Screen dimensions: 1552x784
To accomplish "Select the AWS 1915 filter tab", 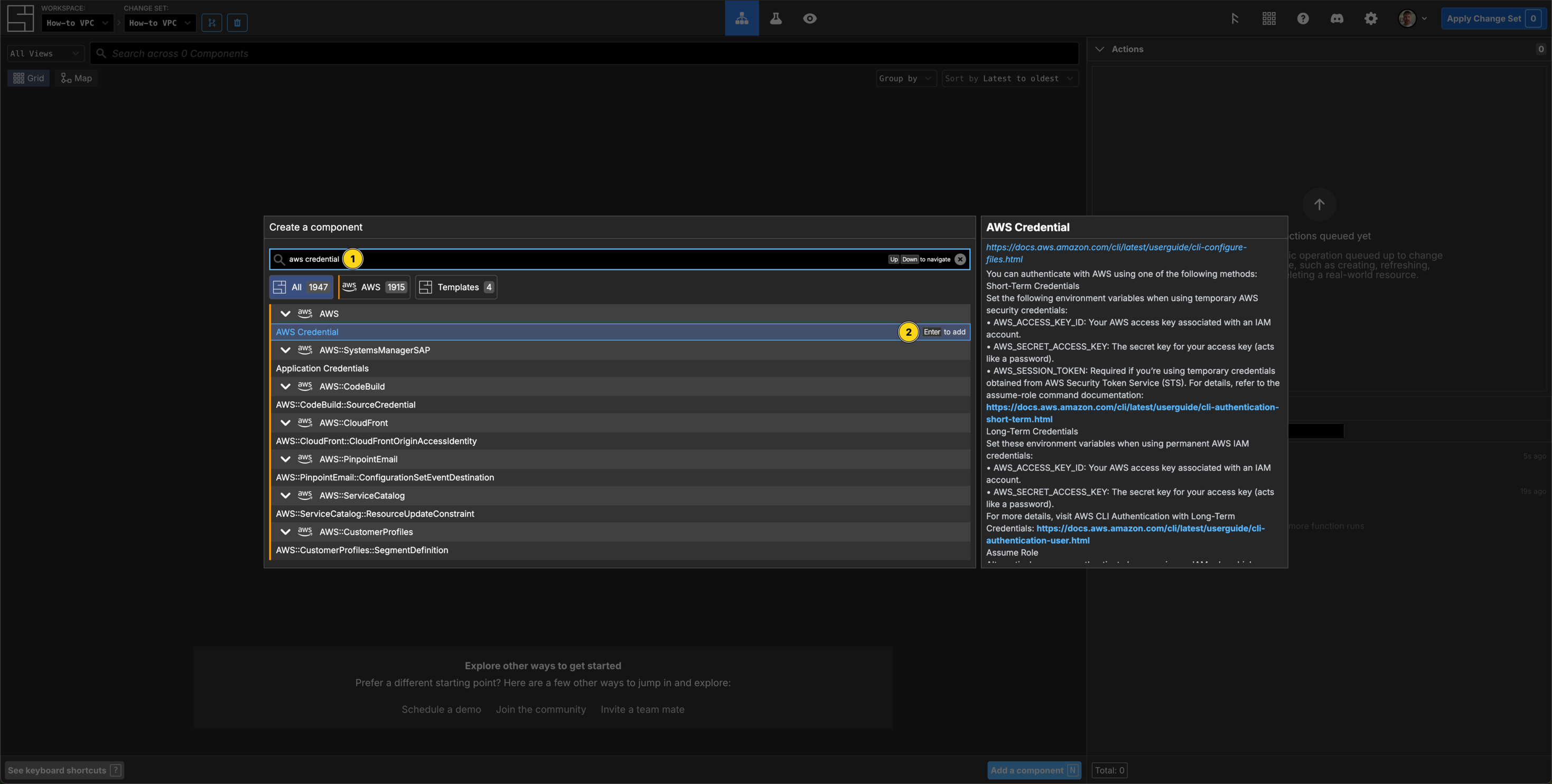I will point(374,287).
